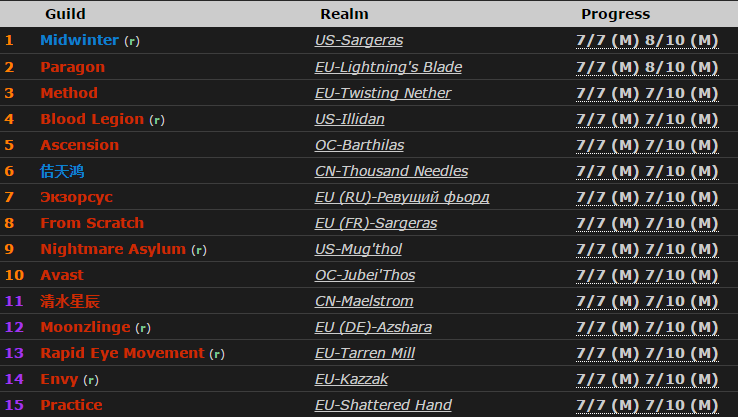Image resolution: width=738 pixels, height=417 pixels.
Task: Open the Paragon guild page
Action: (x=72, y=67)
